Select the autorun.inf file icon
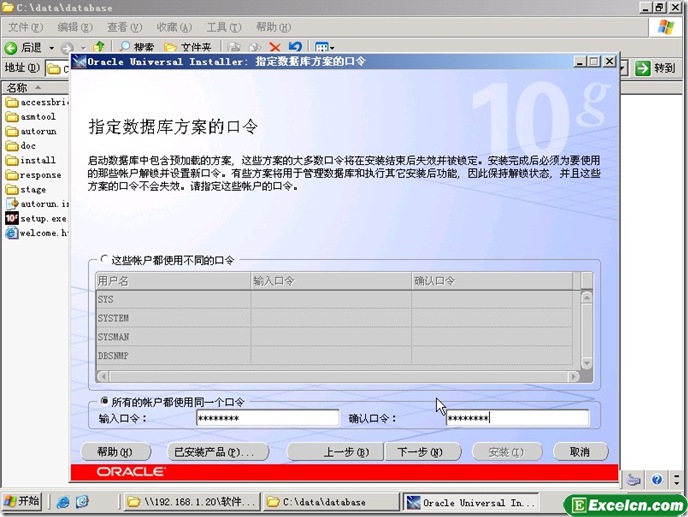The image size is (688, 517). click(x=12, y=204)
